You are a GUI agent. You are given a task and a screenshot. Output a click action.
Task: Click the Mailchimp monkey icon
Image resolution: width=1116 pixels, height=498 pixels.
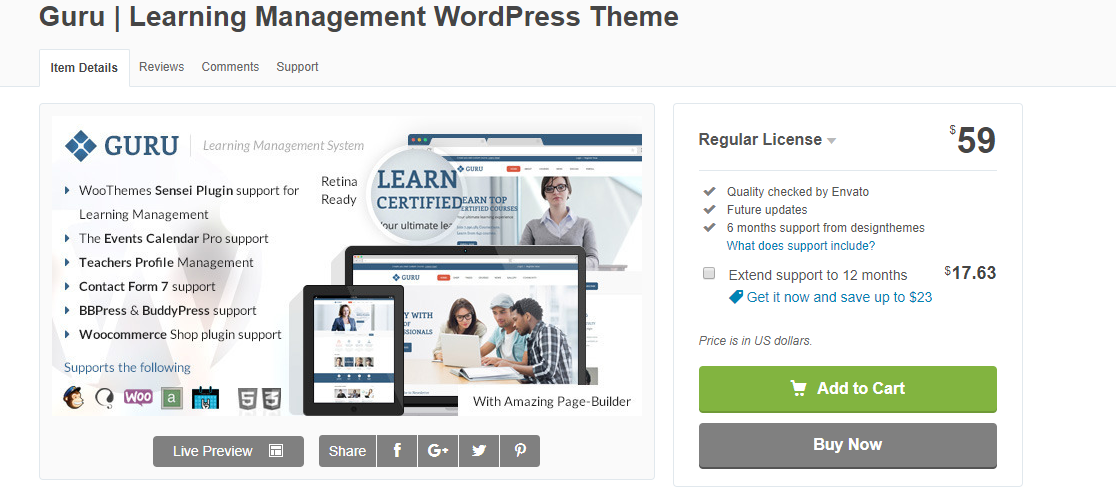[x=73, y=397]
